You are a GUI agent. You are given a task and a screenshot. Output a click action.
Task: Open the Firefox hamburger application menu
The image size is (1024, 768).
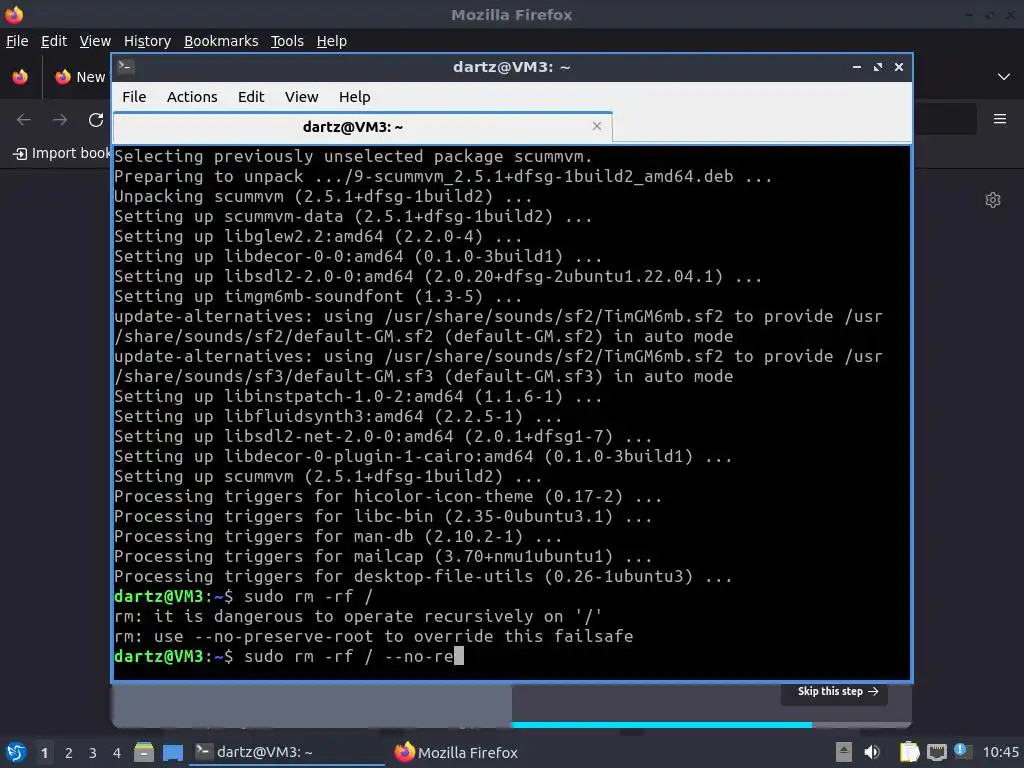[x=1000, y=119]
